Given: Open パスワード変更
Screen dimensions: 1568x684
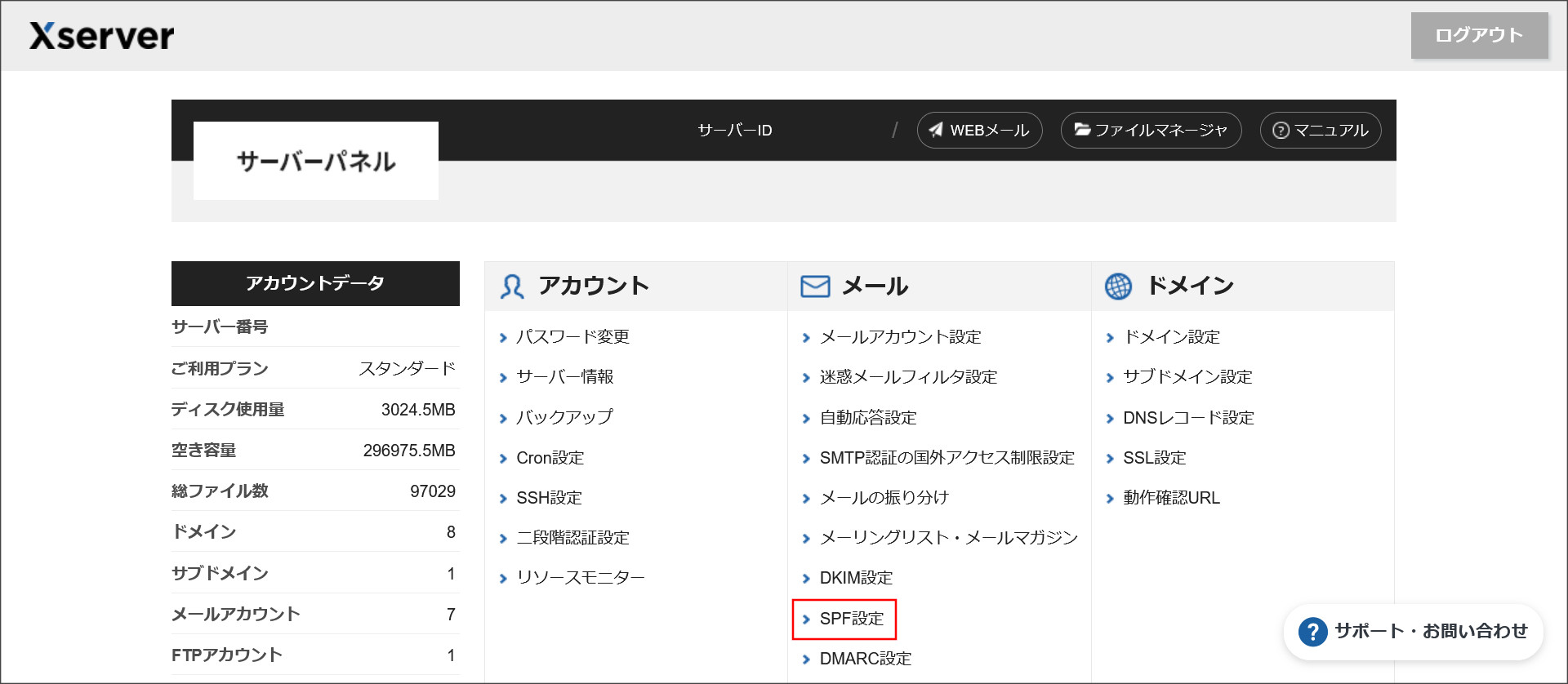Looking at the screenshot, I should (572, 337).
